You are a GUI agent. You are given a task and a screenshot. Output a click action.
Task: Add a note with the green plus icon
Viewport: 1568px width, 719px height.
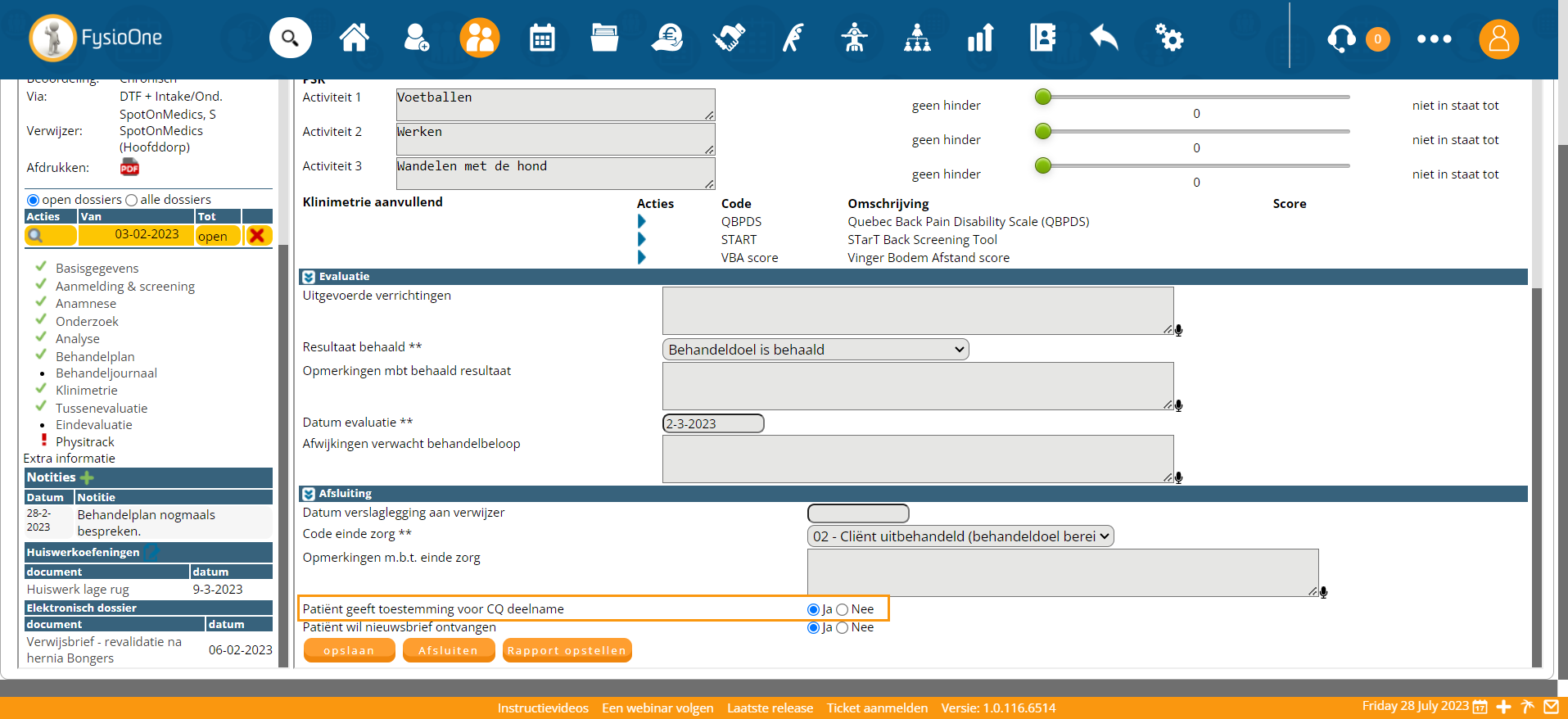(x=87, y=477)
